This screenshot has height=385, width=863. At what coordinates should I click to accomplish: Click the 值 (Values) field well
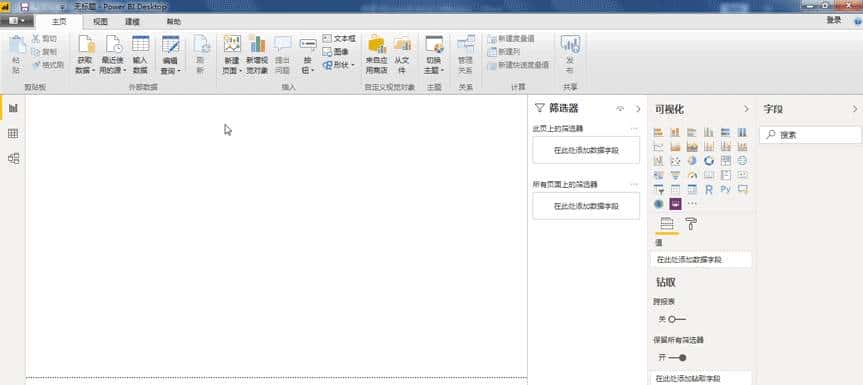(x=701, y=260)
